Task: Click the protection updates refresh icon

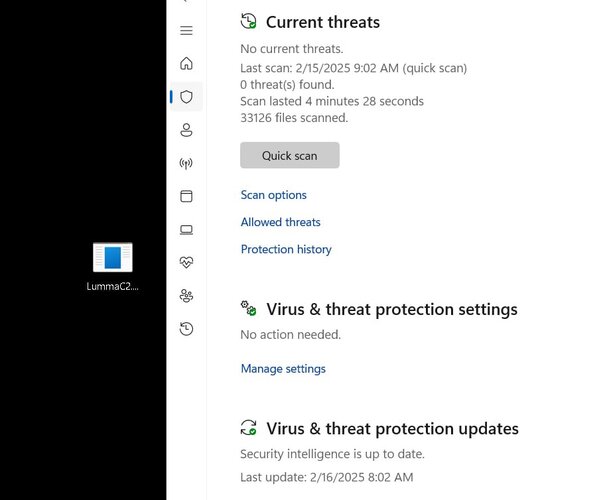Action: point(248,428)
